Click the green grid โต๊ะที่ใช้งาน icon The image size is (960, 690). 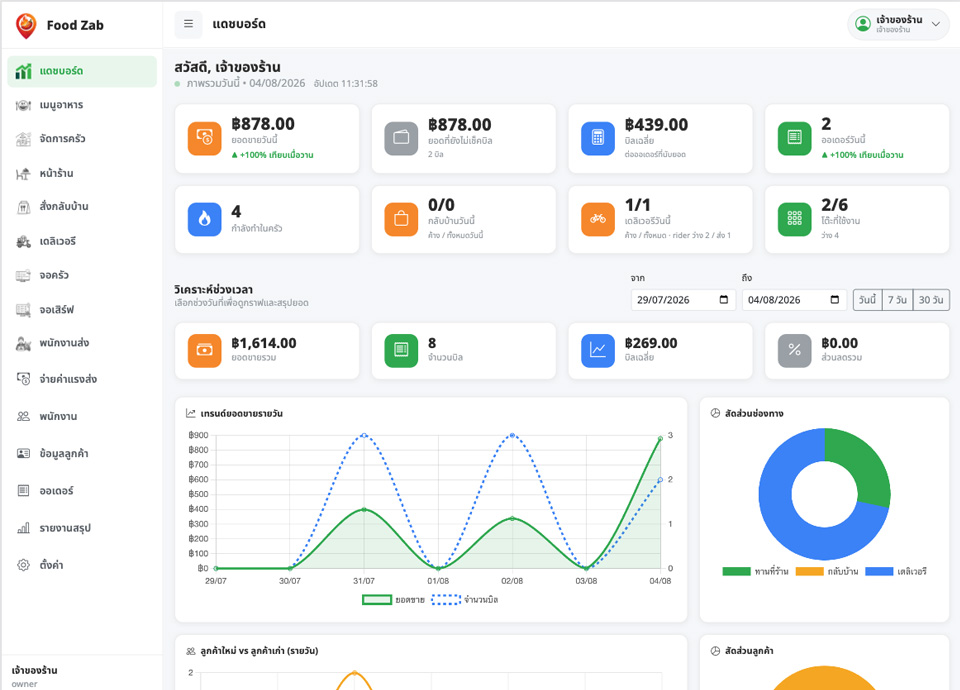tap(794, 219)
